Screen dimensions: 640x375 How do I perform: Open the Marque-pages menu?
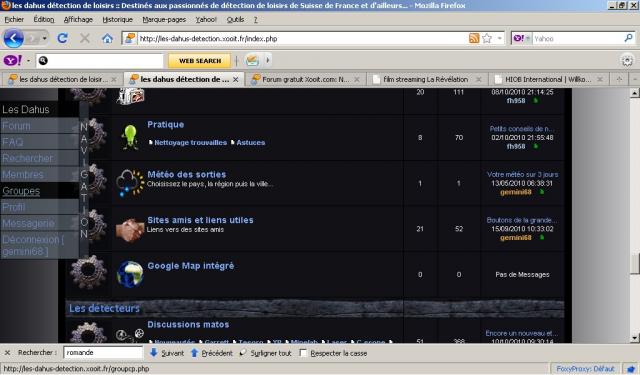(x=164, y=19)
